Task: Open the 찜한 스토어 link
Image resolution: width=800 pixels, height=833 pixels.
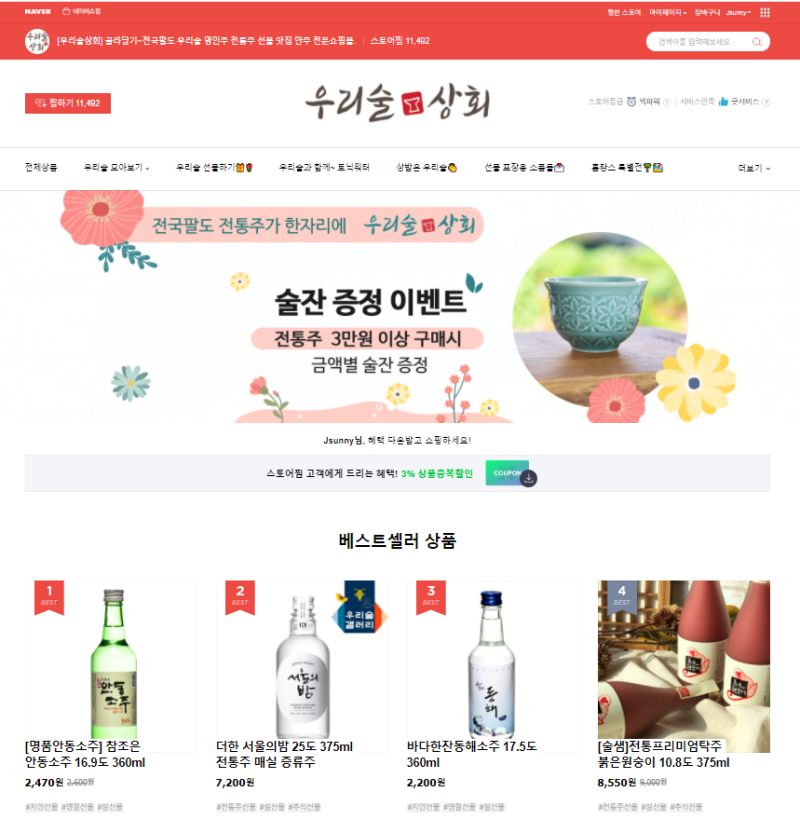Action: (x=624, y=12)
